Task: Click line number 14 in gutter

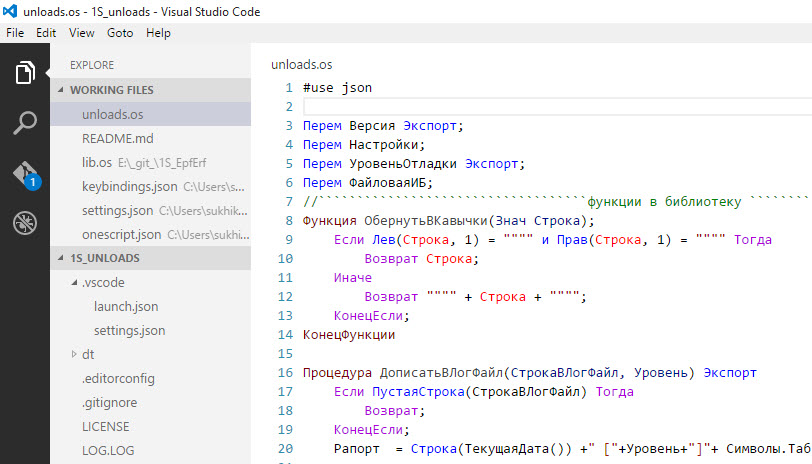Action: [x=285, y=335]
